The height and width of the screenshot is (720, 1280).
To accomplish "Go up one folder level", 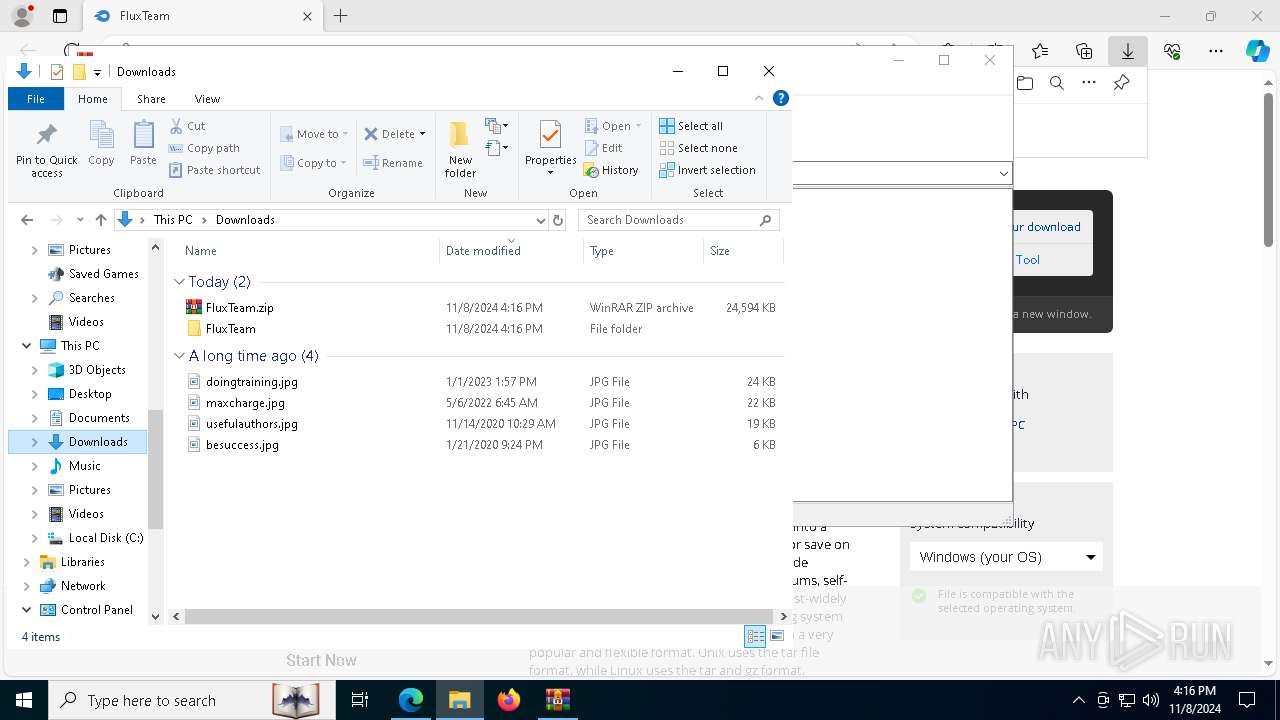I will pyautogui.click(x=100, y=220).
